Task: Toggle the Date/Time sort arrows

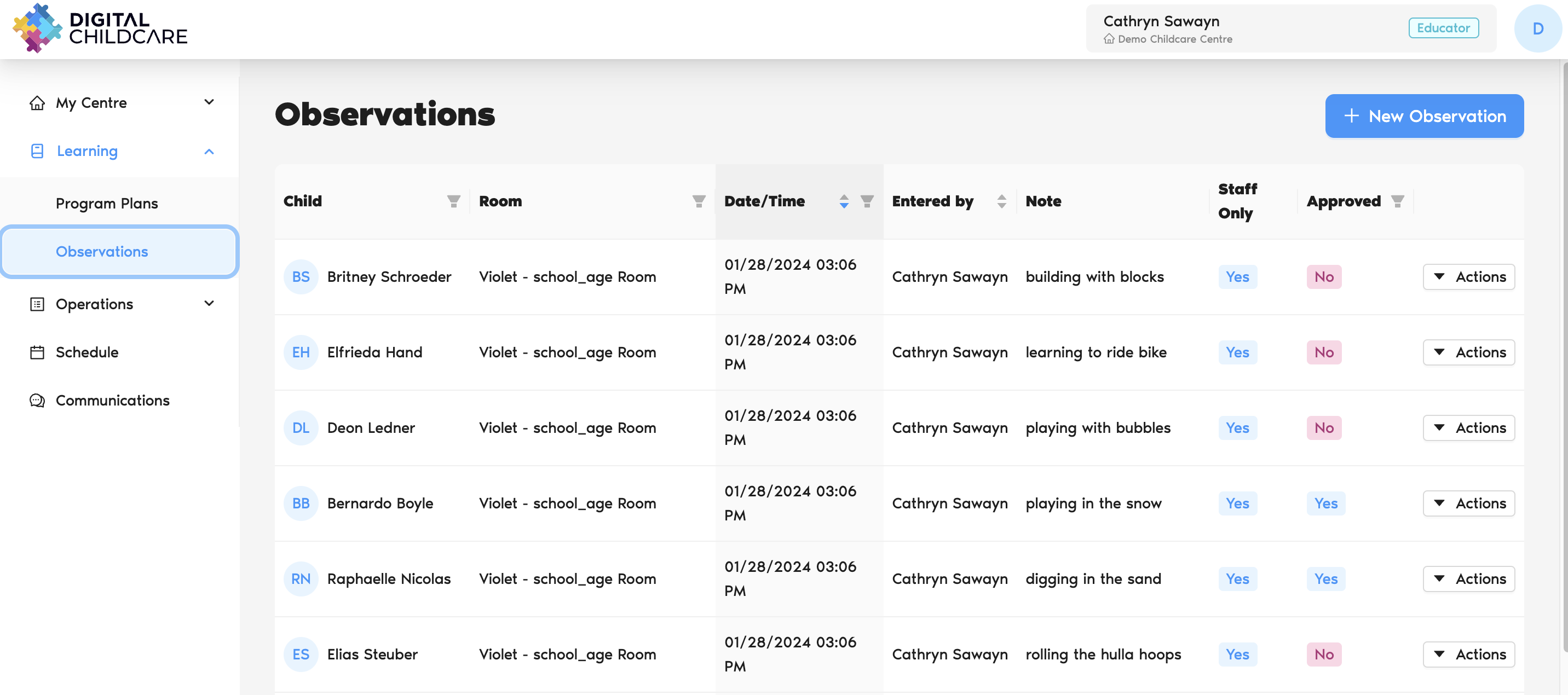Action: click(x=844, y=201)
